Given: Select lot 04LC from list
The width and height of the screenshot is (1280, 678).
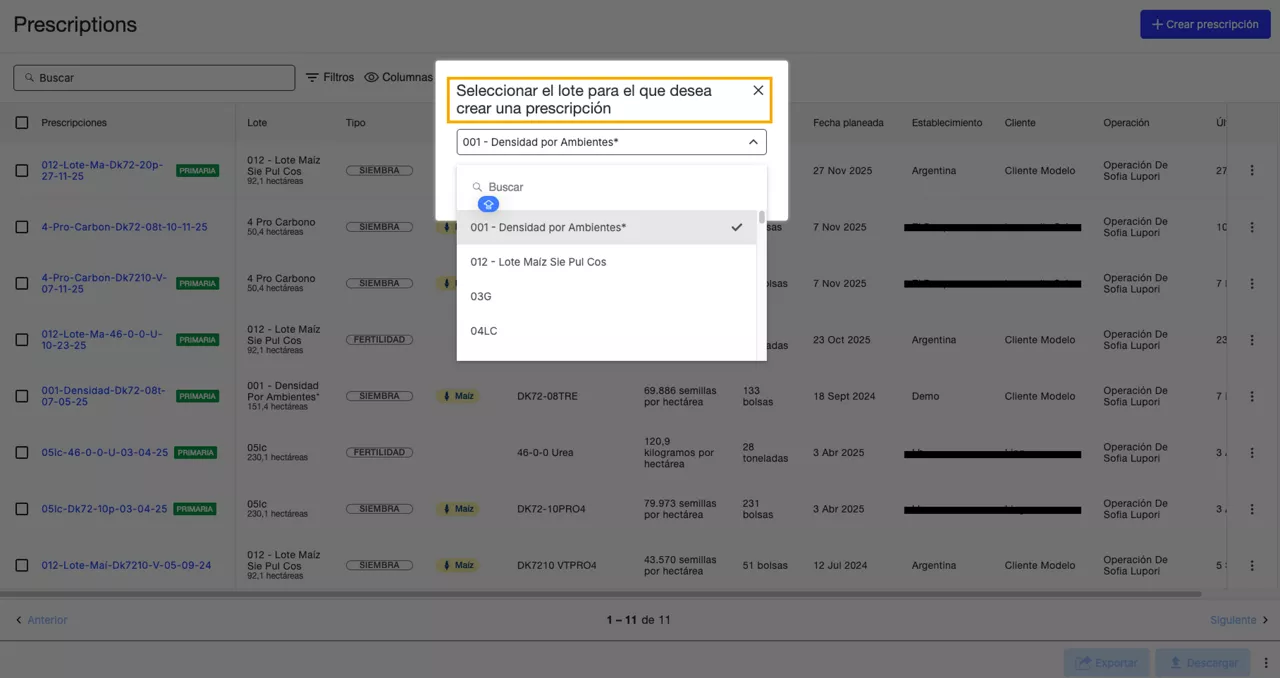Looking at the screenshot, I should tap(484, 331).
